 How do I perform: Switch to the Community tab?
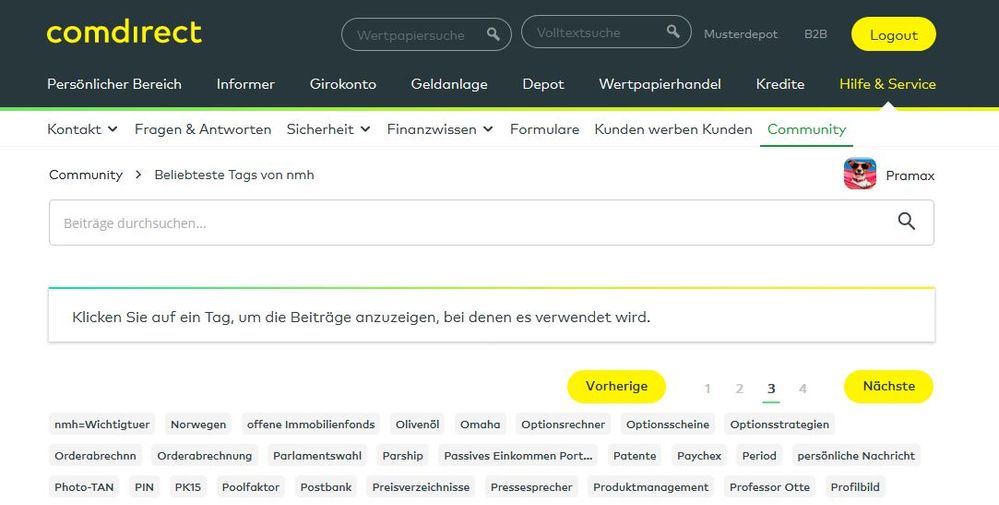806,129
